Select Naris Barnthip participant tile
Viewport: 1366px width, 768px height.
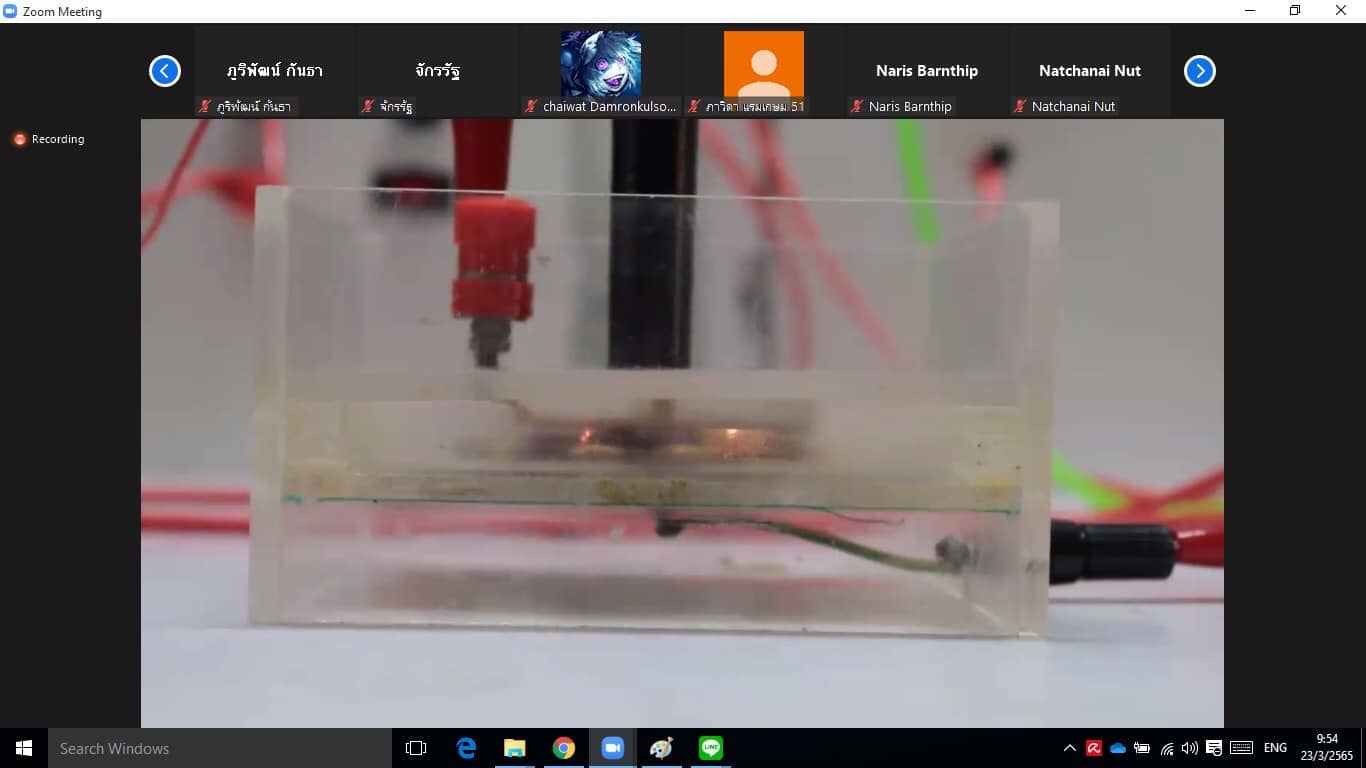[927, 72]
